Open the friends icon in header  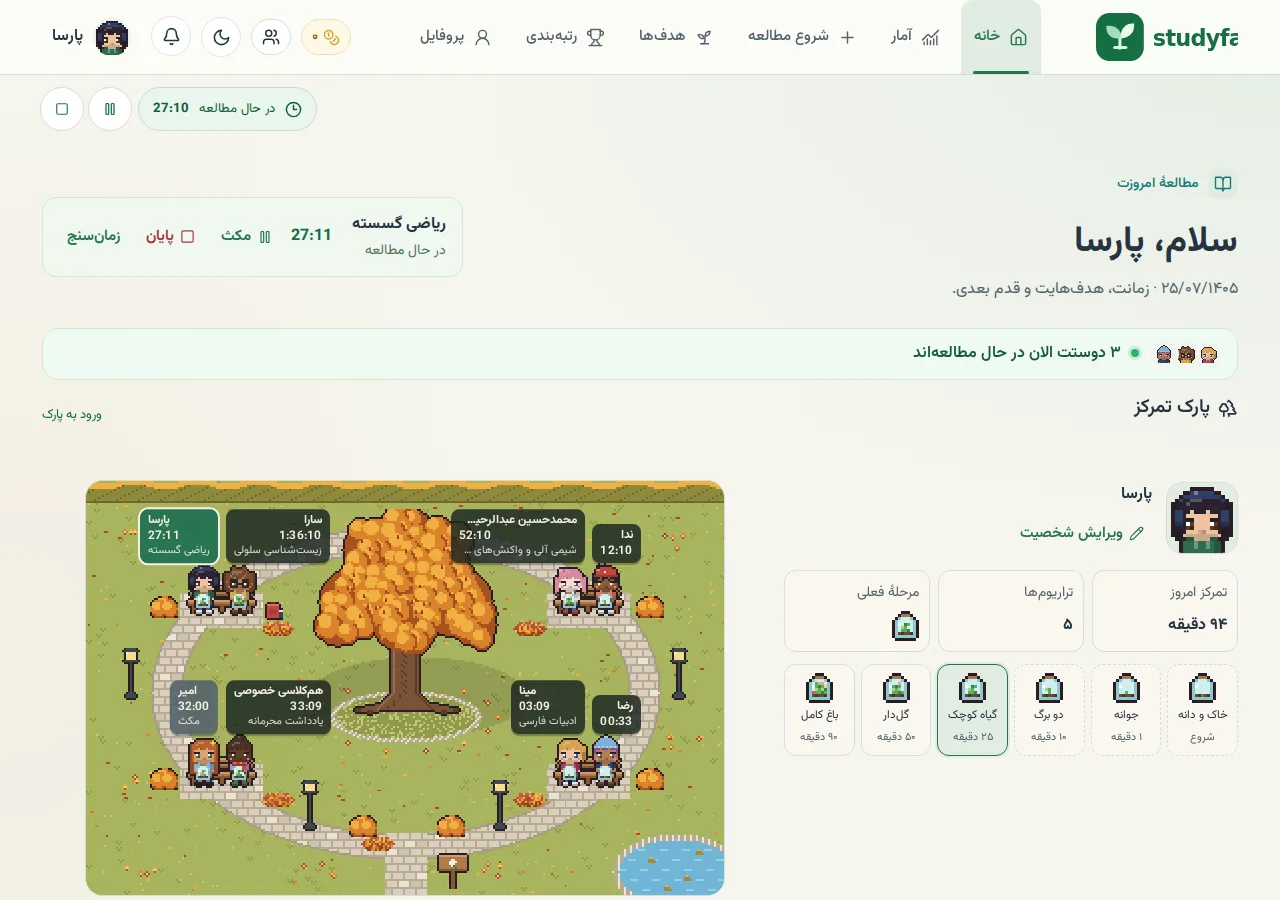coord(271,37)
